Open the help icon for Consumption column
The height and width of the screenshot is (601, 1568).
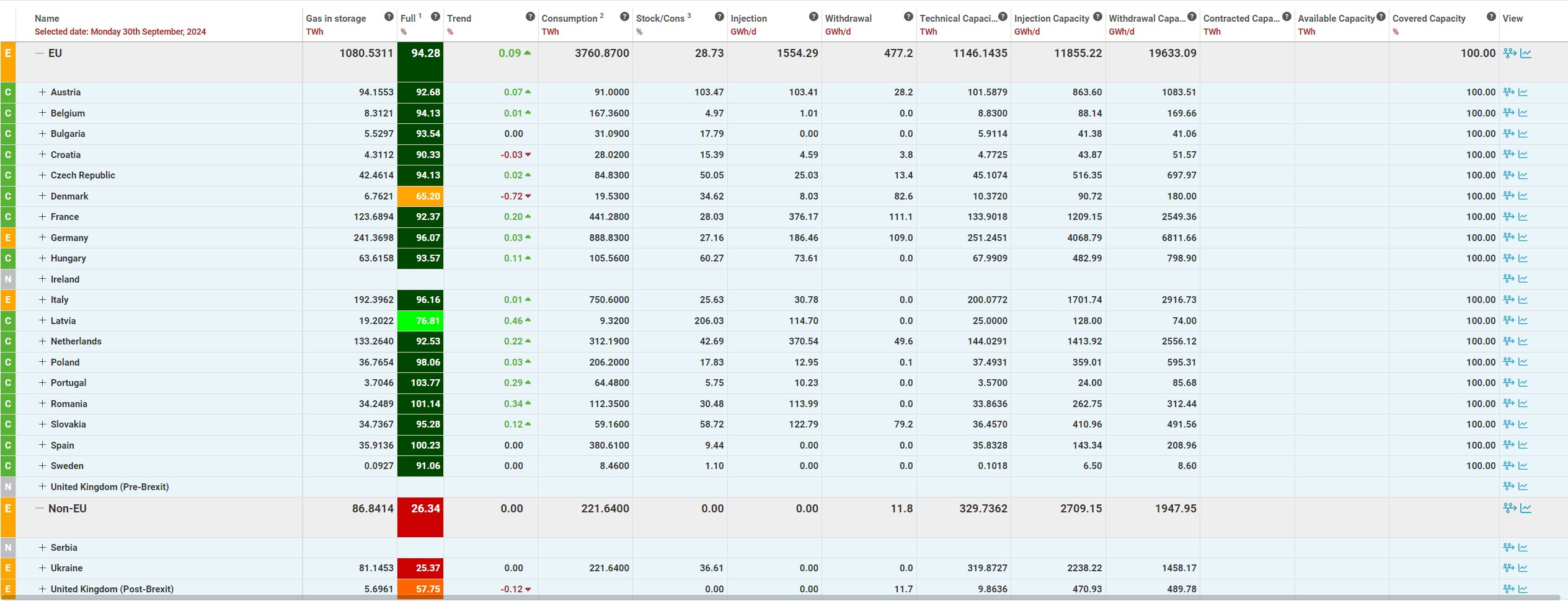click(624, 17)
